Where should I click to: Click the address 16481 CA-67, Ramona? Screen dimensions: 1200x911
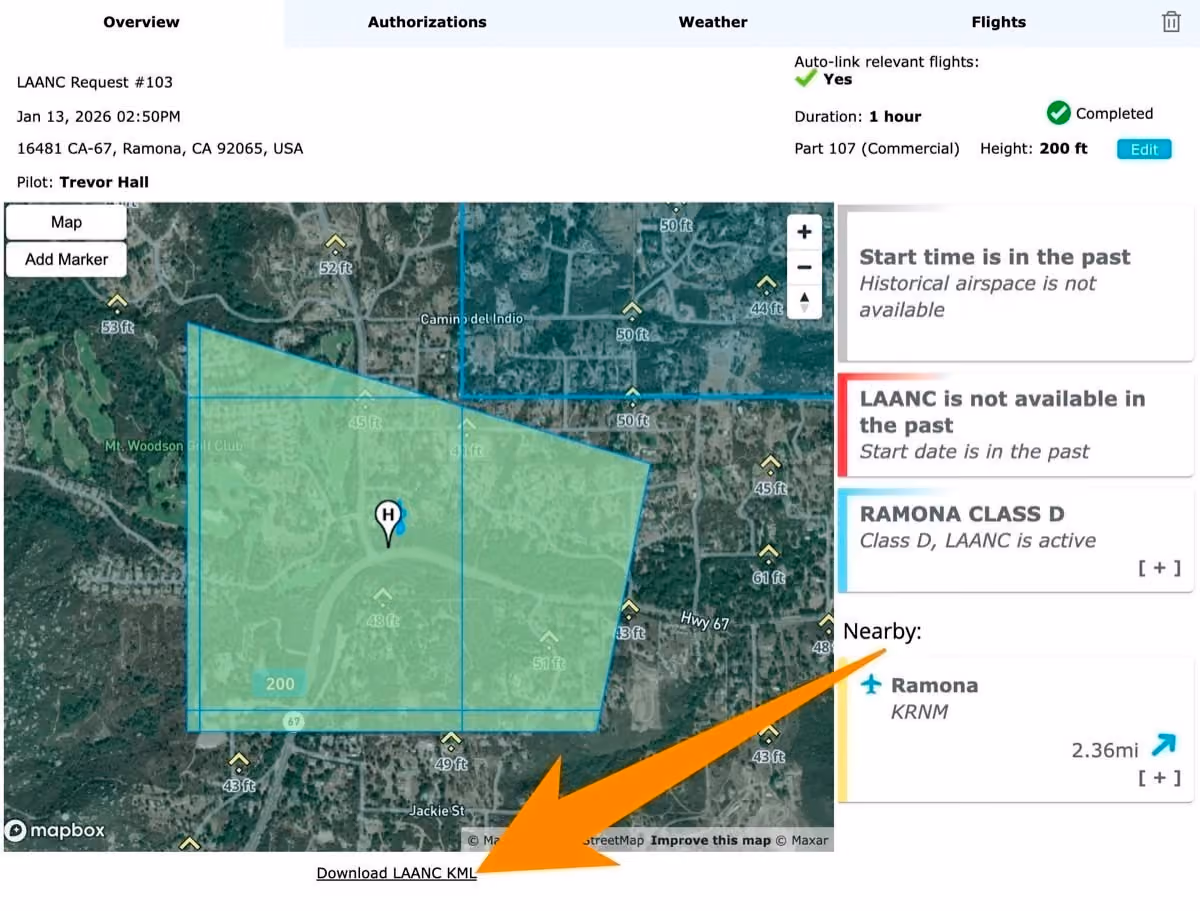[x=160, y=148]
